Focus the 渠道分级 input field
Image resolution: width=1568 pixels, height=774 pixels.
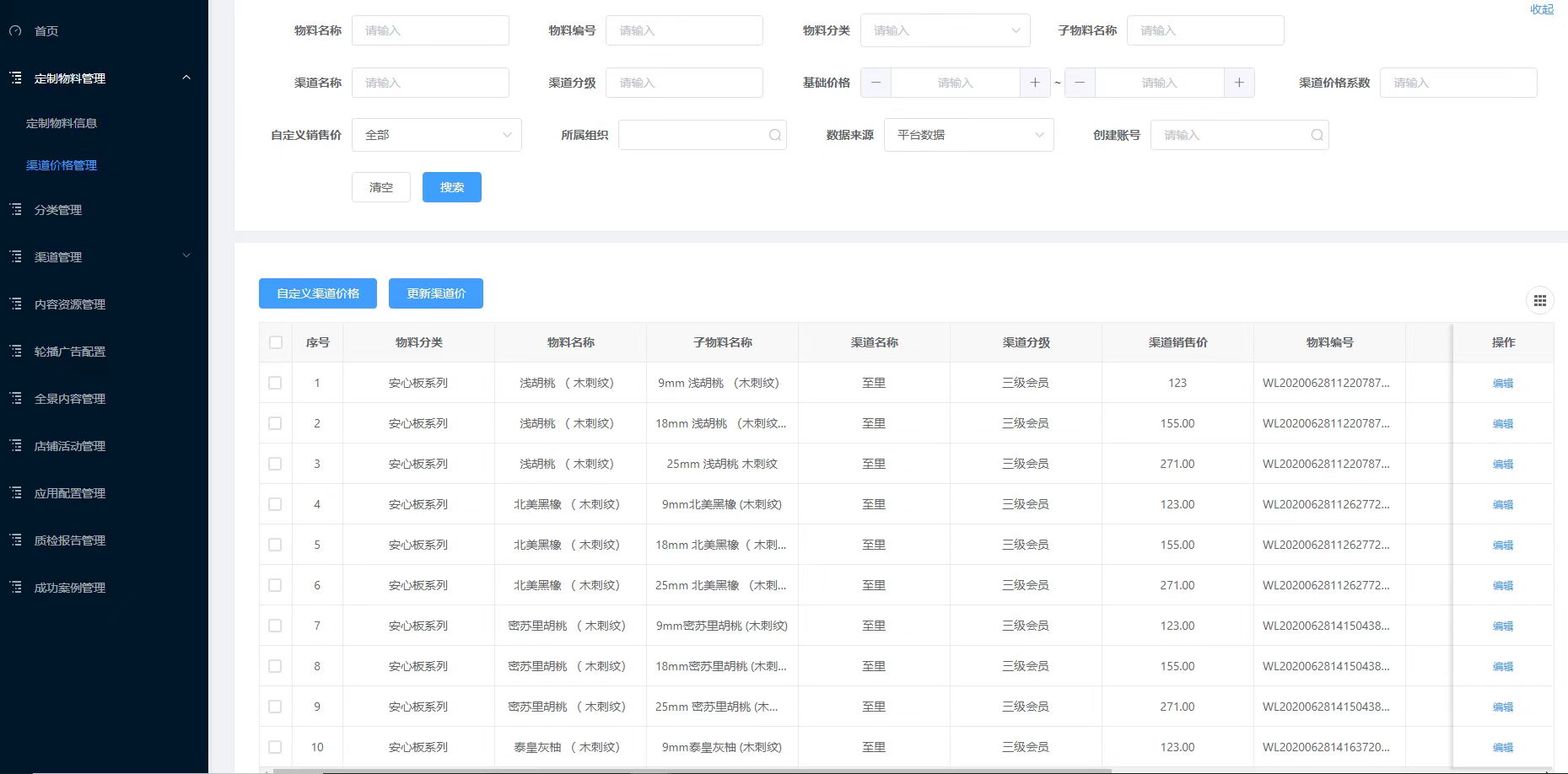click(684, 83)
